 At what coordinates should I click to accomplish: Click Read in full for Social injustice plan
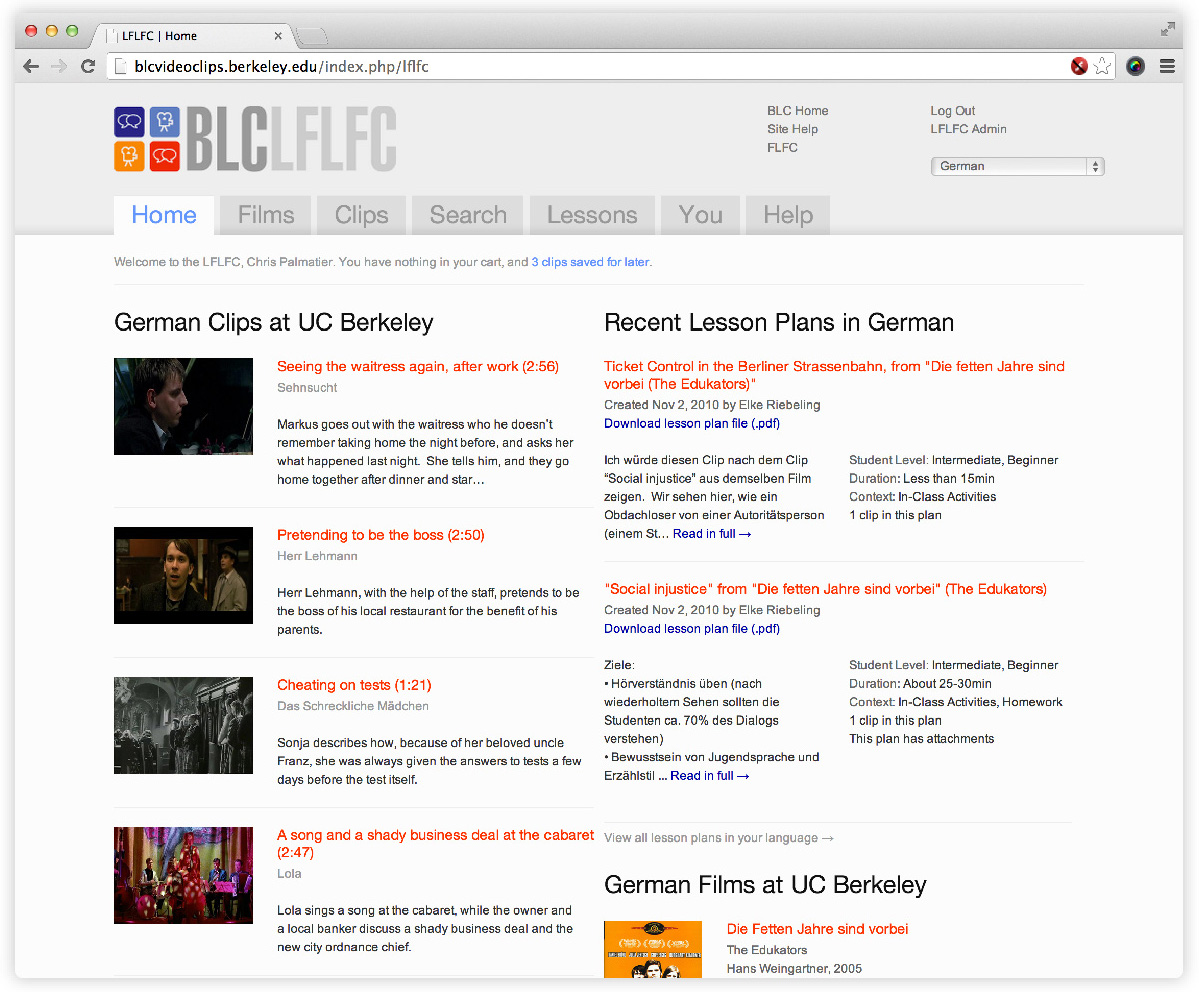click(x=710, y=776)
